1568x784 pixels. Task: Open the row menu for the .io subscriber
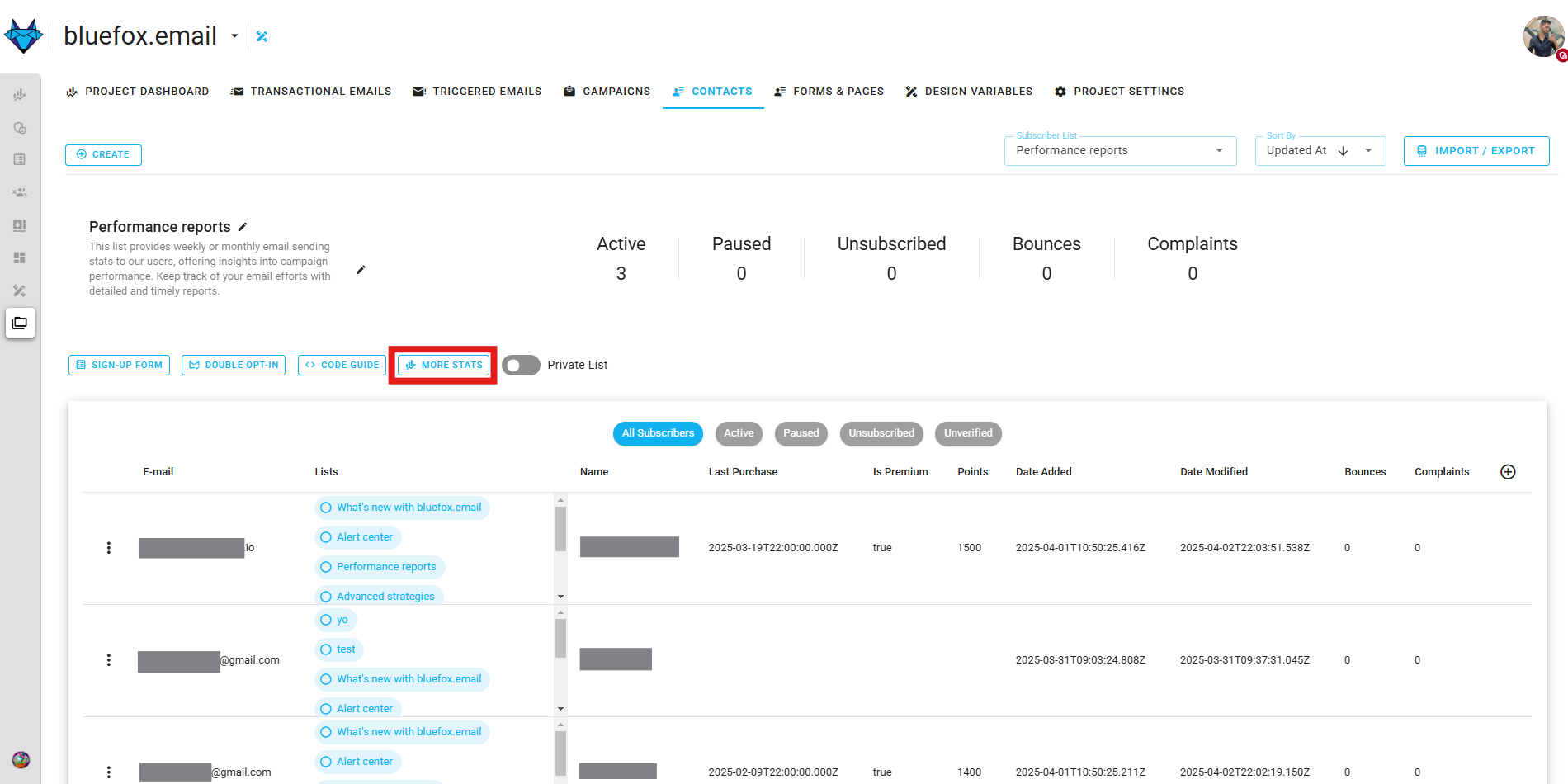tap(108, 548)
